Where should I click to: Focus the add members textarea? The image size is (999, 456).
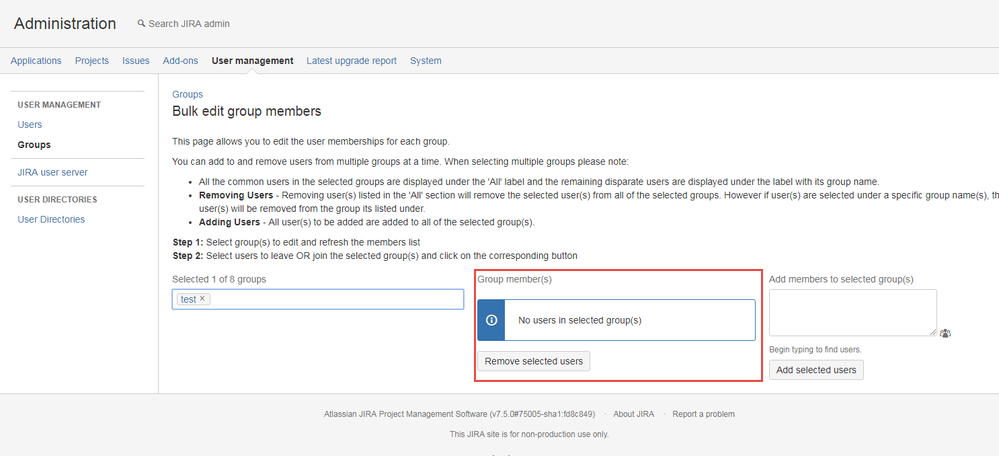853,313
